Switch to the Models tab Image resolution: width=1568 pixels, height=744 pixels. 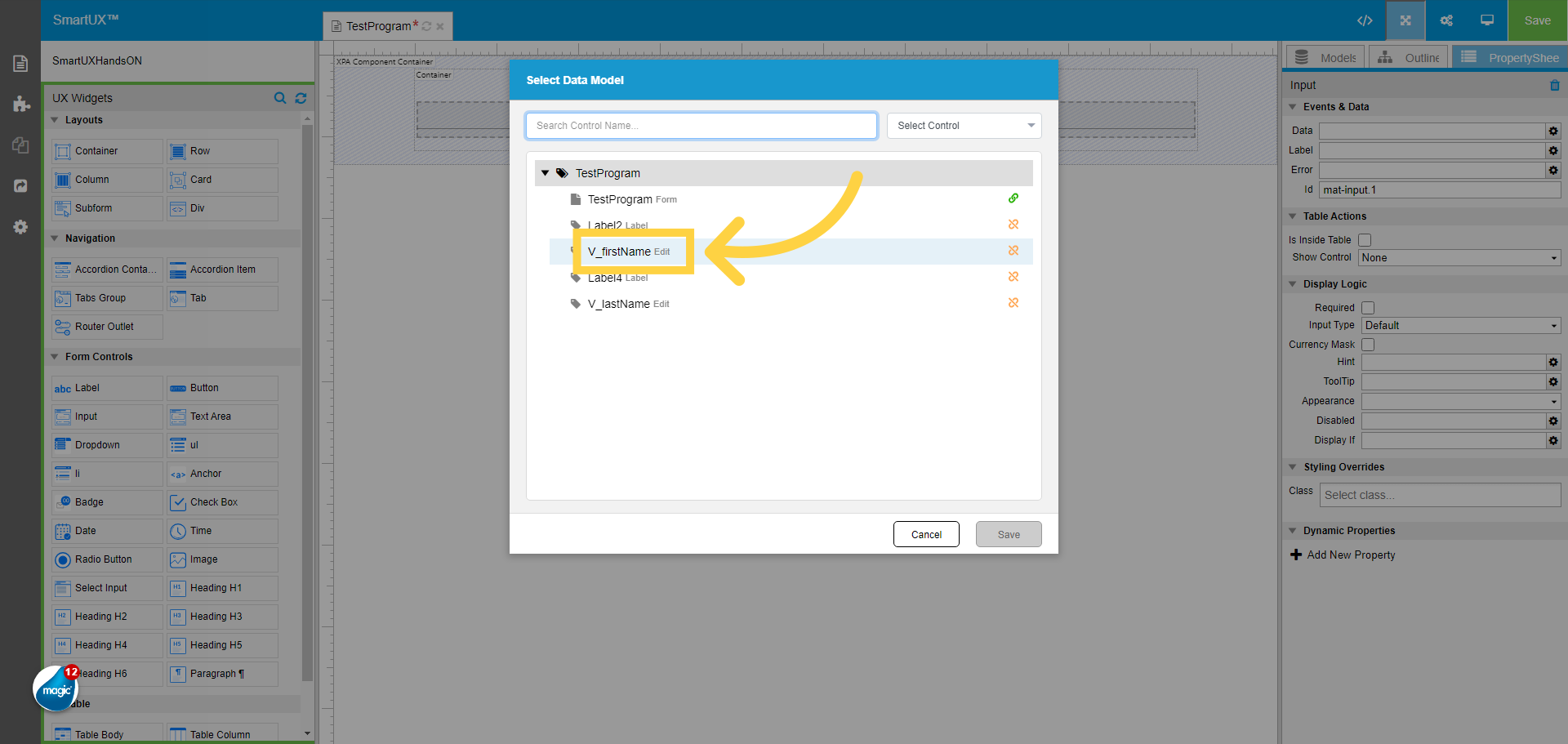[1325, 58]
